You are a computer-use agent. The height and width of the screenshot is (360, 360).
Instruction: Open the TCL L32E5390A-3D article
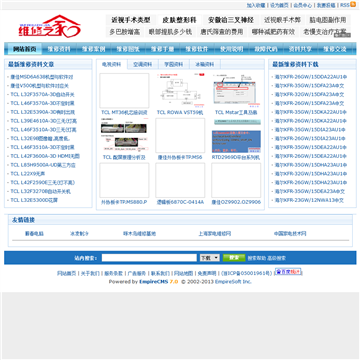(x=43, y=112)
